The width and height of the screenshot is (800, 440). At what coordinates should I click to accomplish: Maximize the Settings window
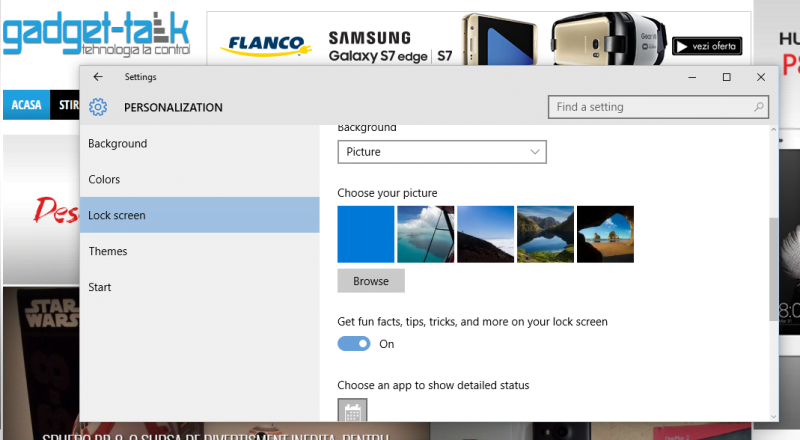[x=727, y=77]
